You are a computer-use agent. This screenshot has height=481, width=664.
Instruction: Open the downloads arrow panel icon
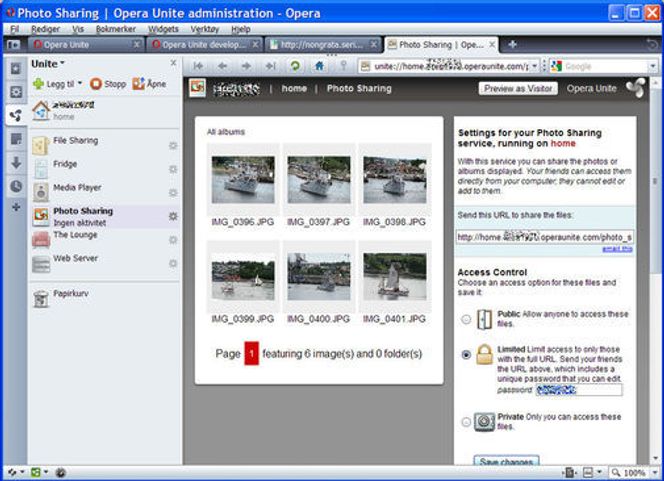[16, 163]
